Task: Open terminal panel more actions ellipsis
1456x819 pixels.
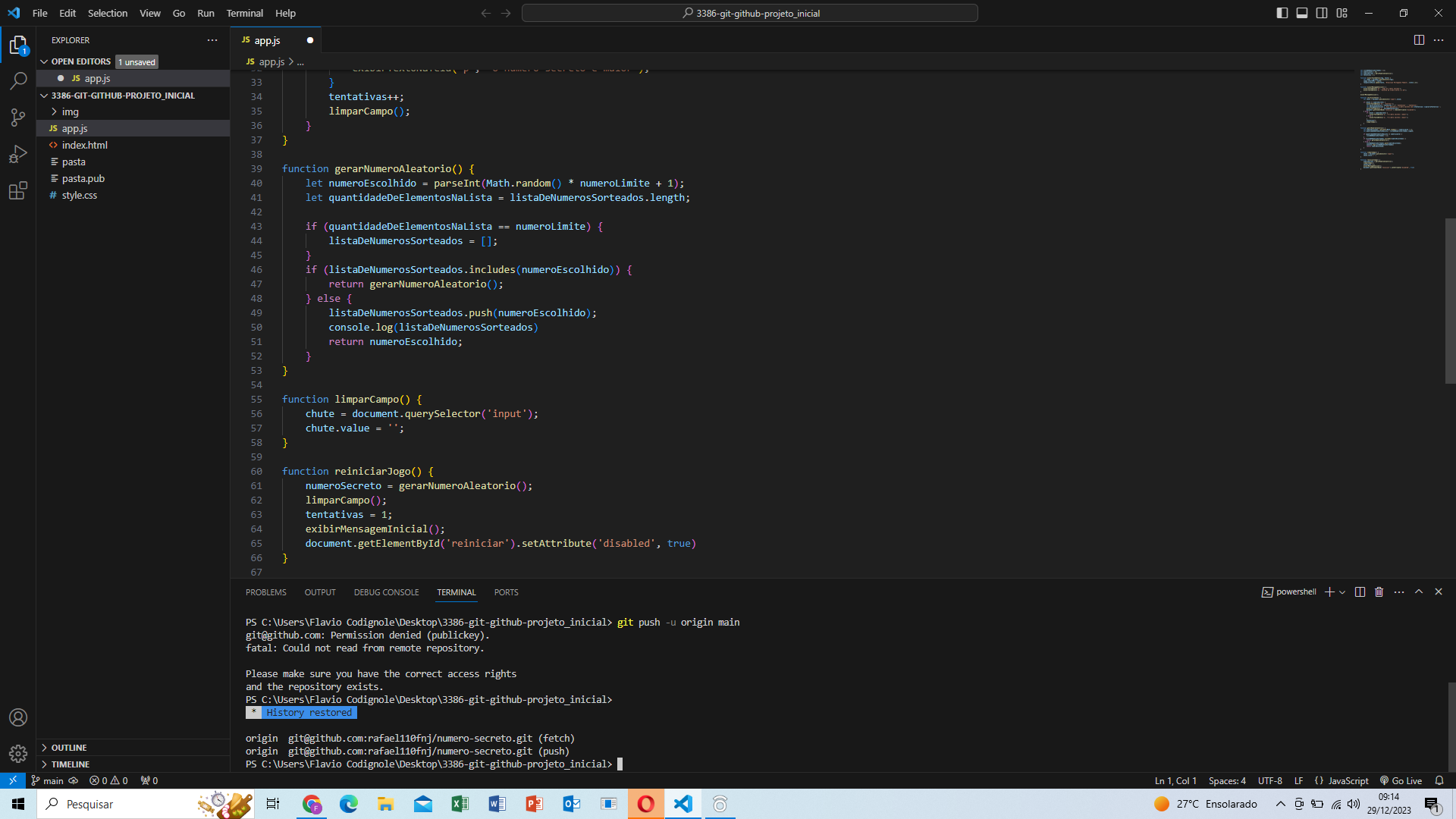Action: pyautogui.click(x=1399, y=592)
